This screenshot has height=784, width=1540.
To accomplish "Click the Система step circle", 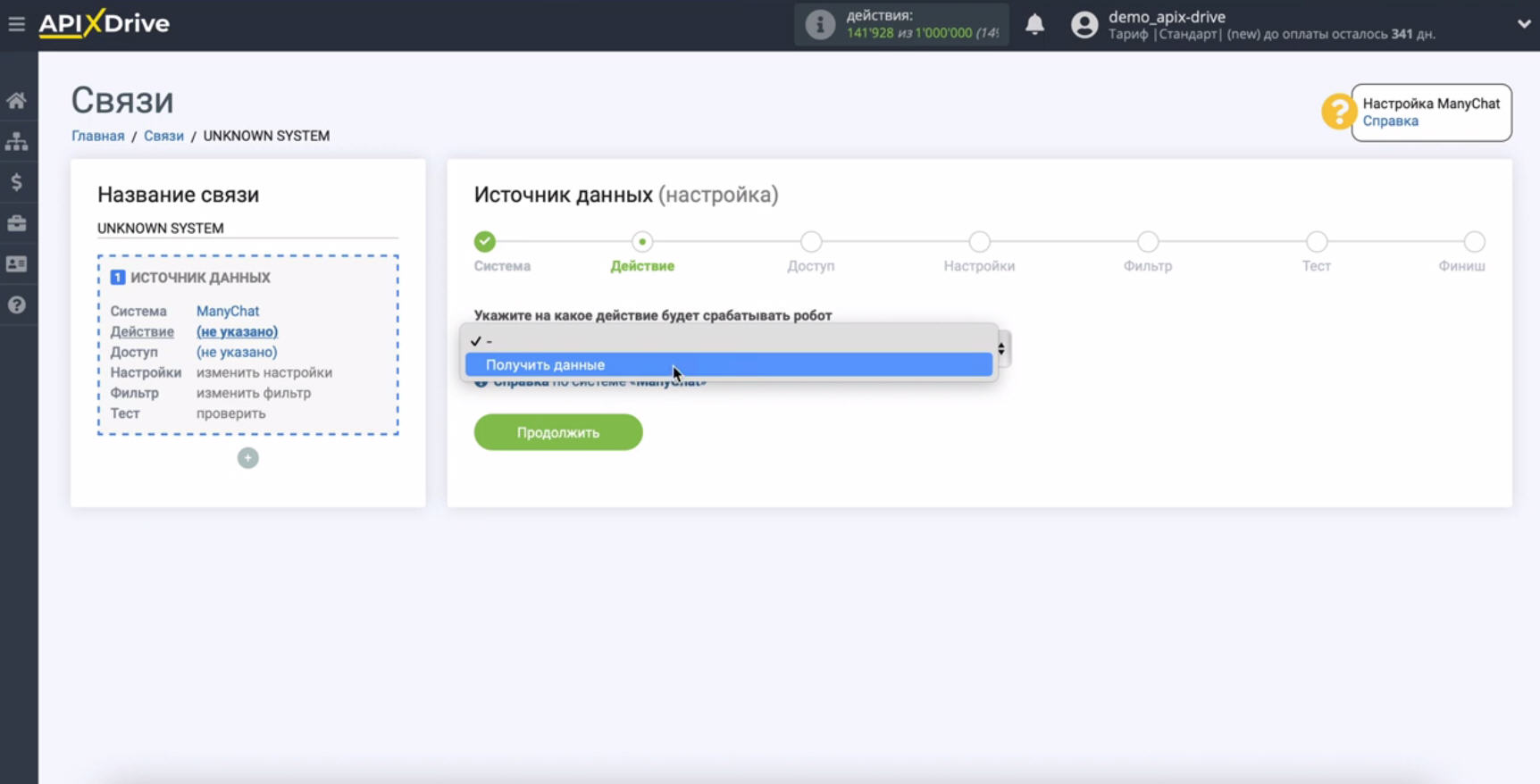I will click(485, 241).
